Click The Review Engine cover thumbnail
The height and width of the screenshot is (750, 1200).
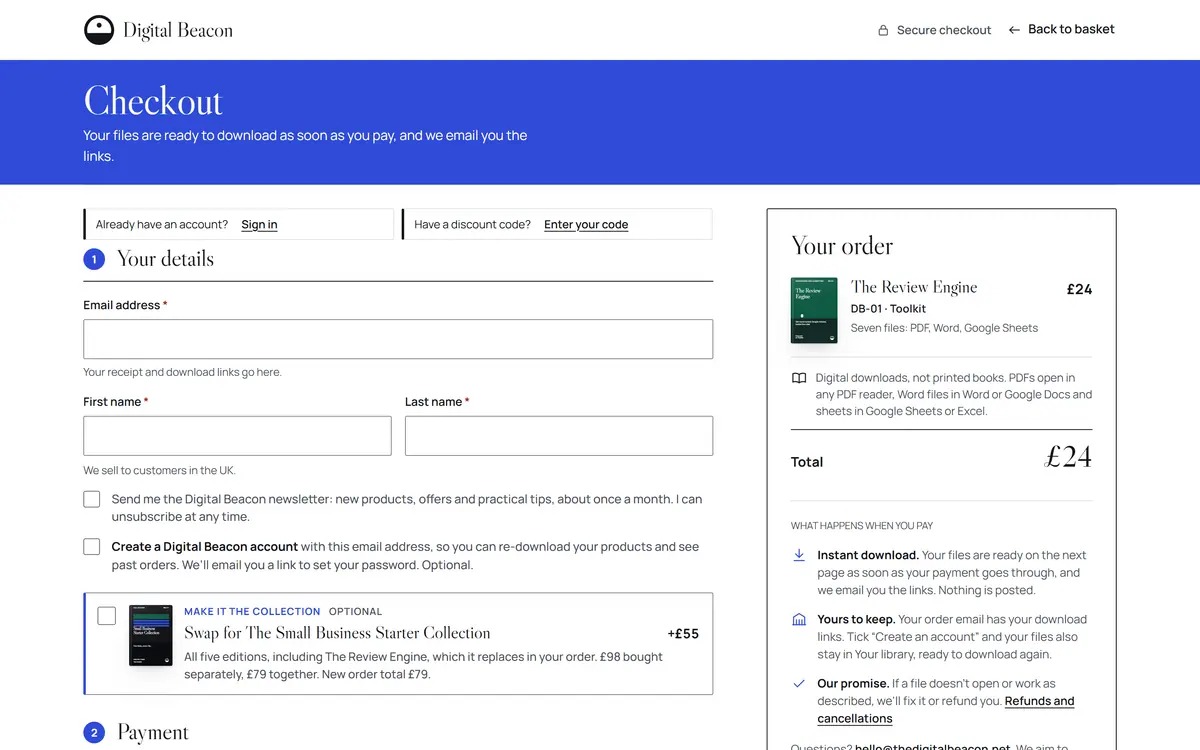(814, 310)
